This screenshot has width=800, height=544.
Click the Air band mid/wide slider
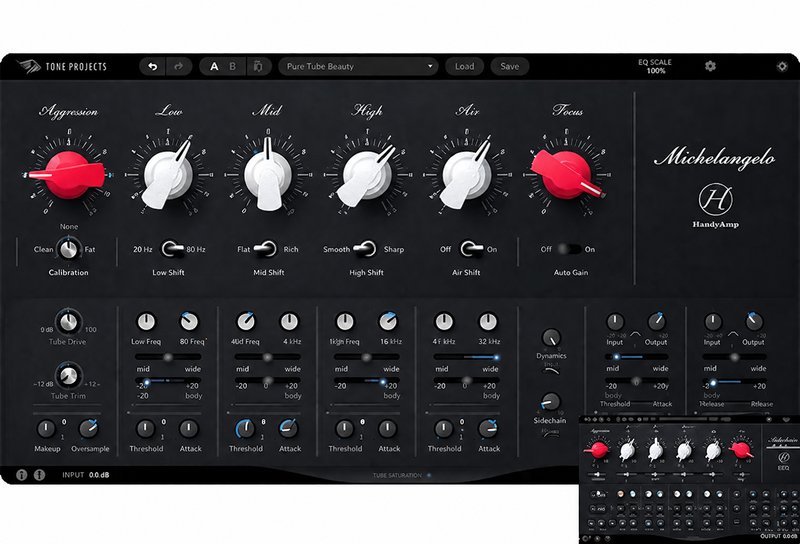pyautogui.click(x=466, y=357)
